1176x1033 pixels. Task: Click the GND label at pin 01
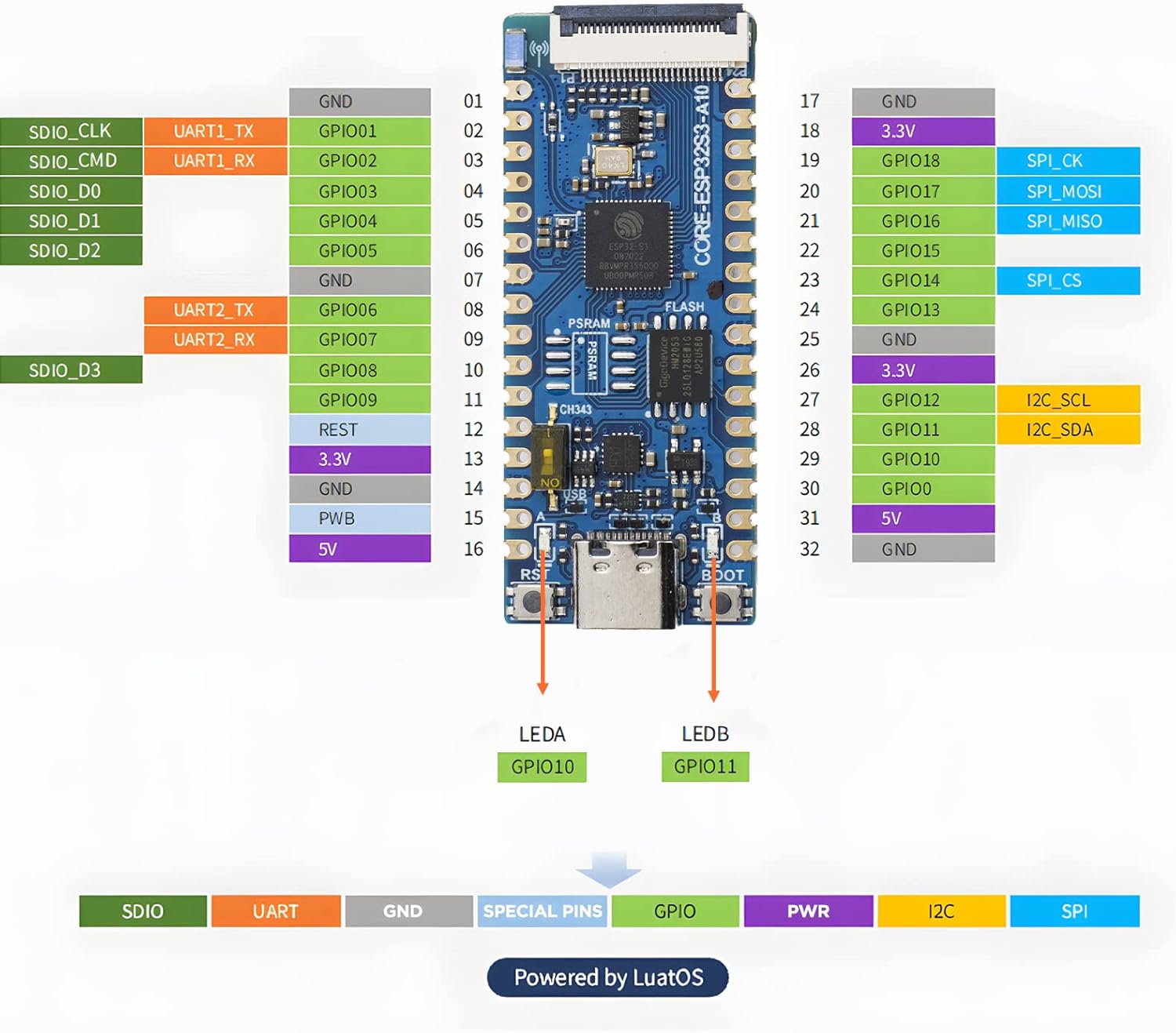tap(360, 102)
